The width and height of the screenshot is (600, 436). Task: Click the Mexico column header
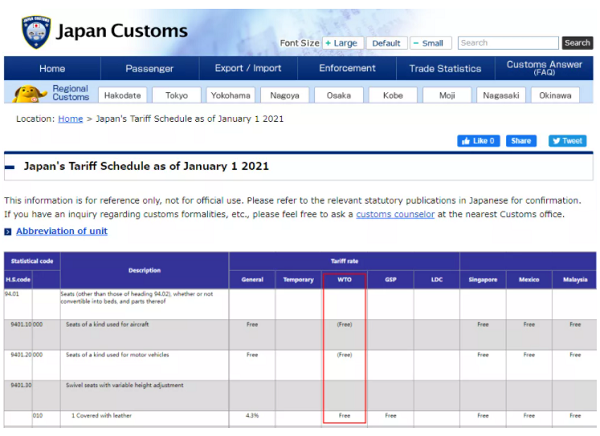pyautogui.click(x=529, y=280)
